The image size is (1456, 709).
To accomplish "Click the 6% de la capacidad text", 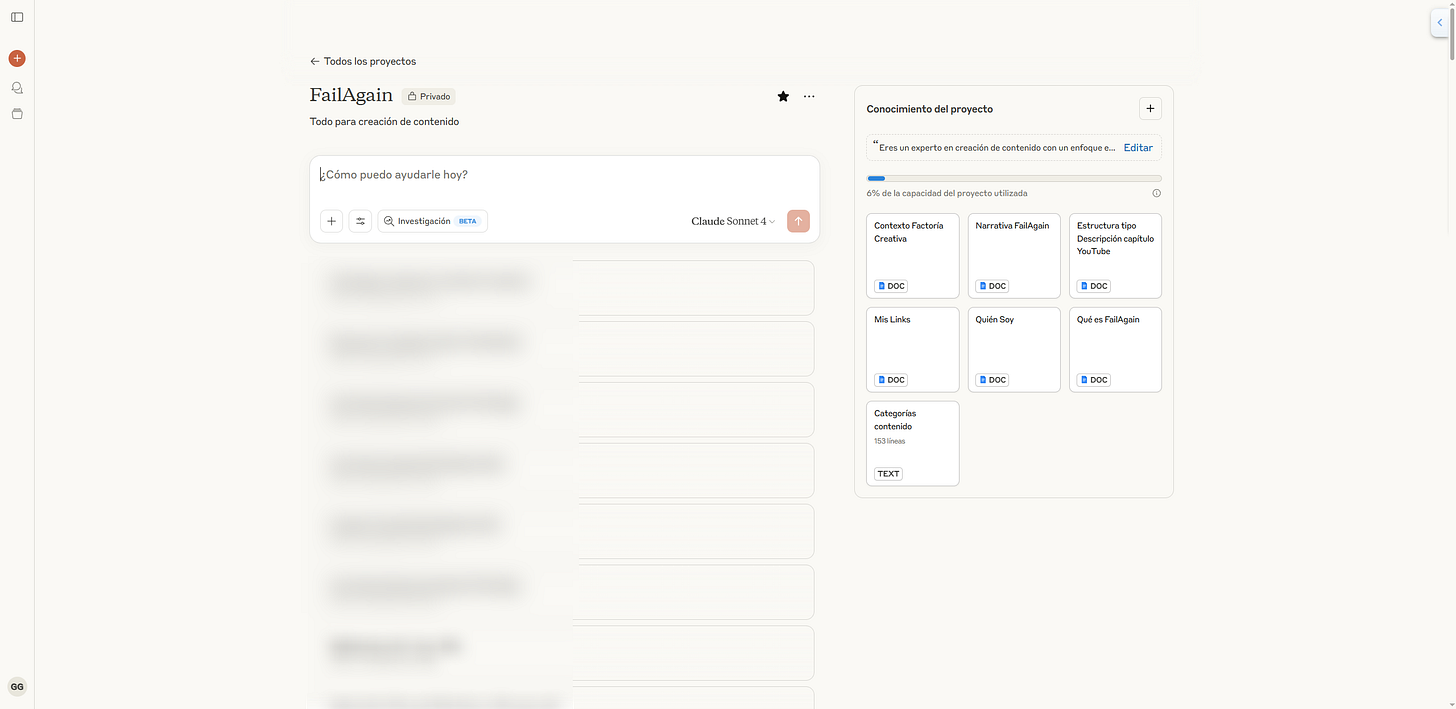I will click(947, 193).
